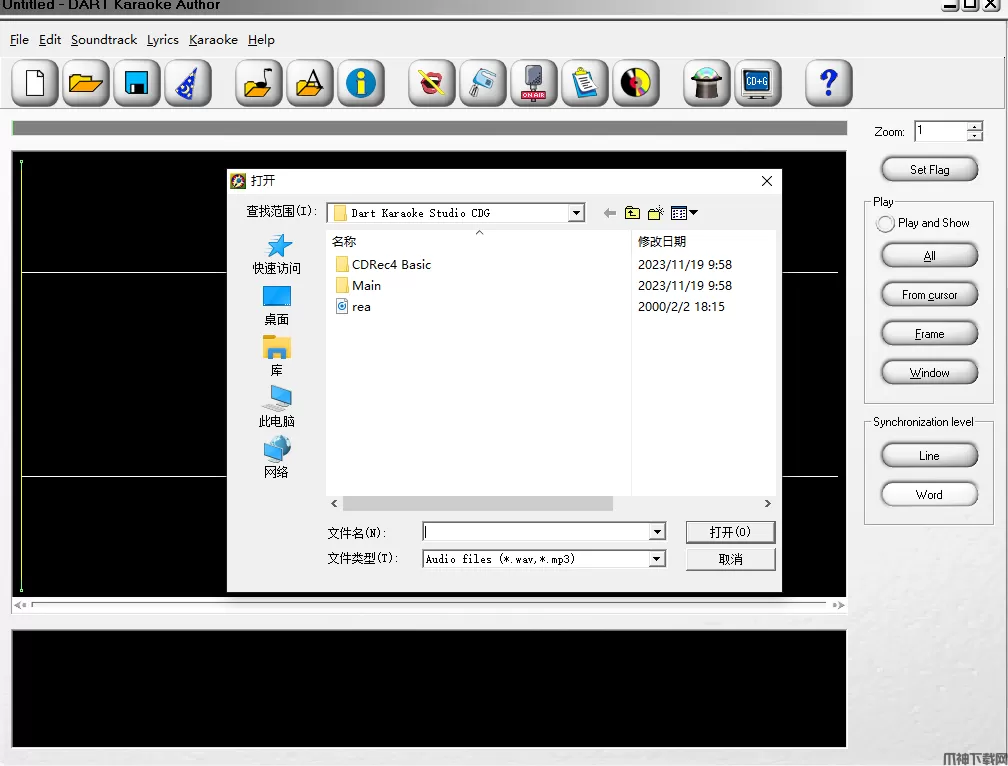Click the CD+G monitor toolbar icon
The image size is (1008, 766).
[758, 83]
